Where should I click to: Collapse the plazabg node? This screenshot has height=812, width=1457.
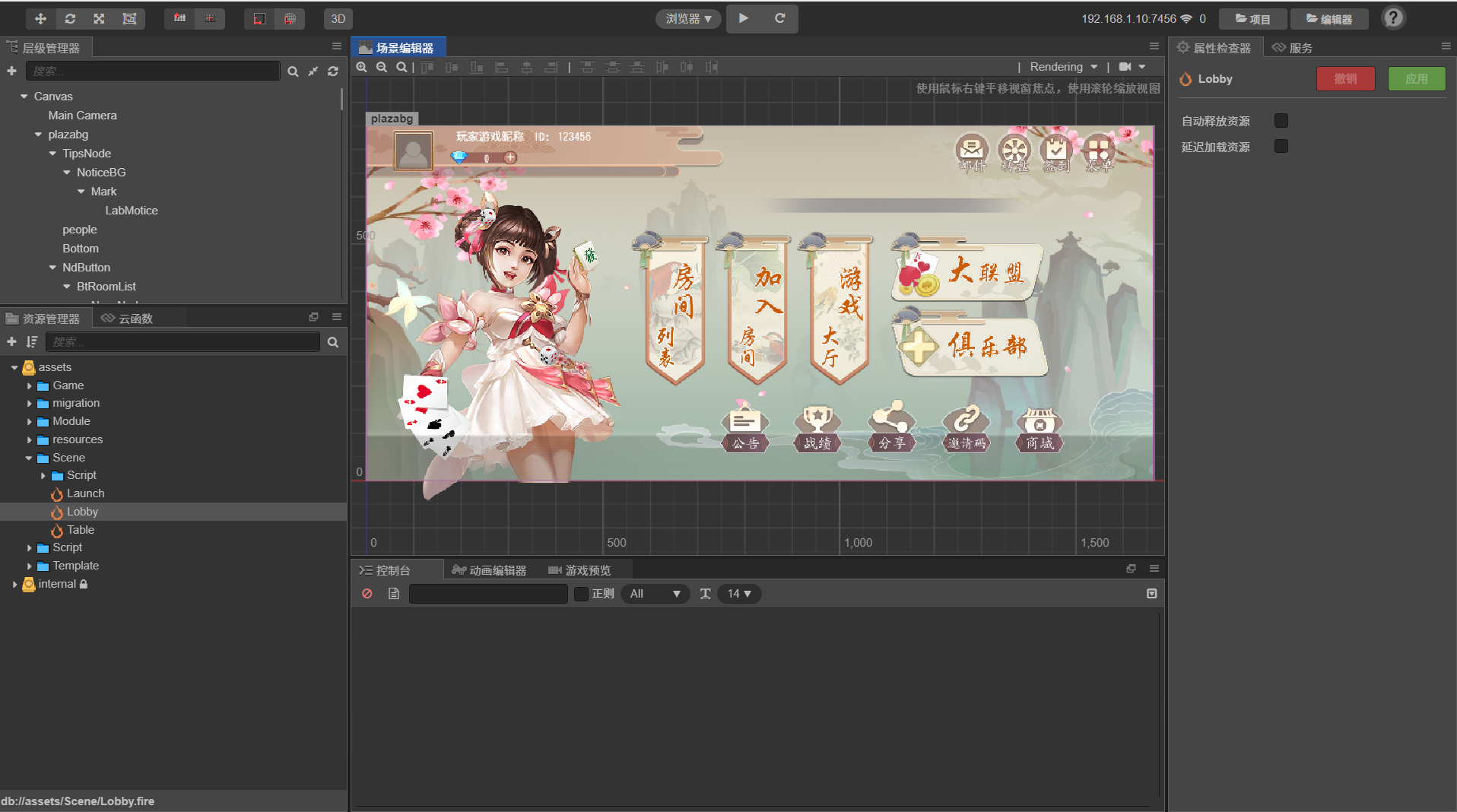[38, 135]
